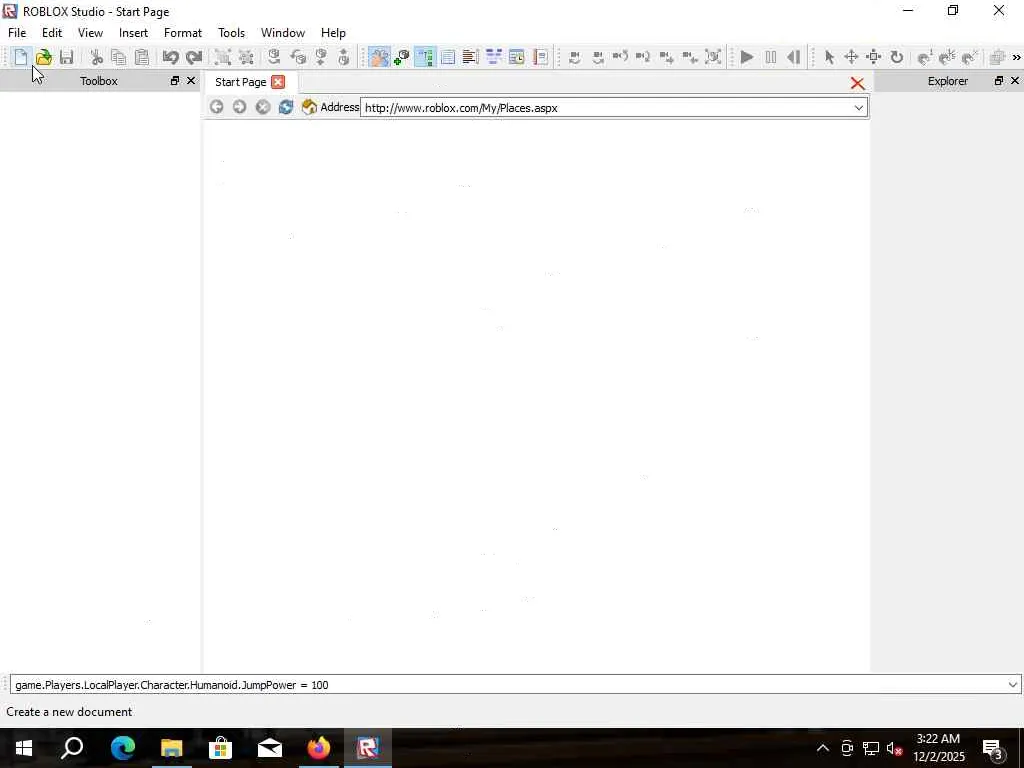Click the Copy icon in toolbar
1024x768 pixels.
(x=119, y=57)
